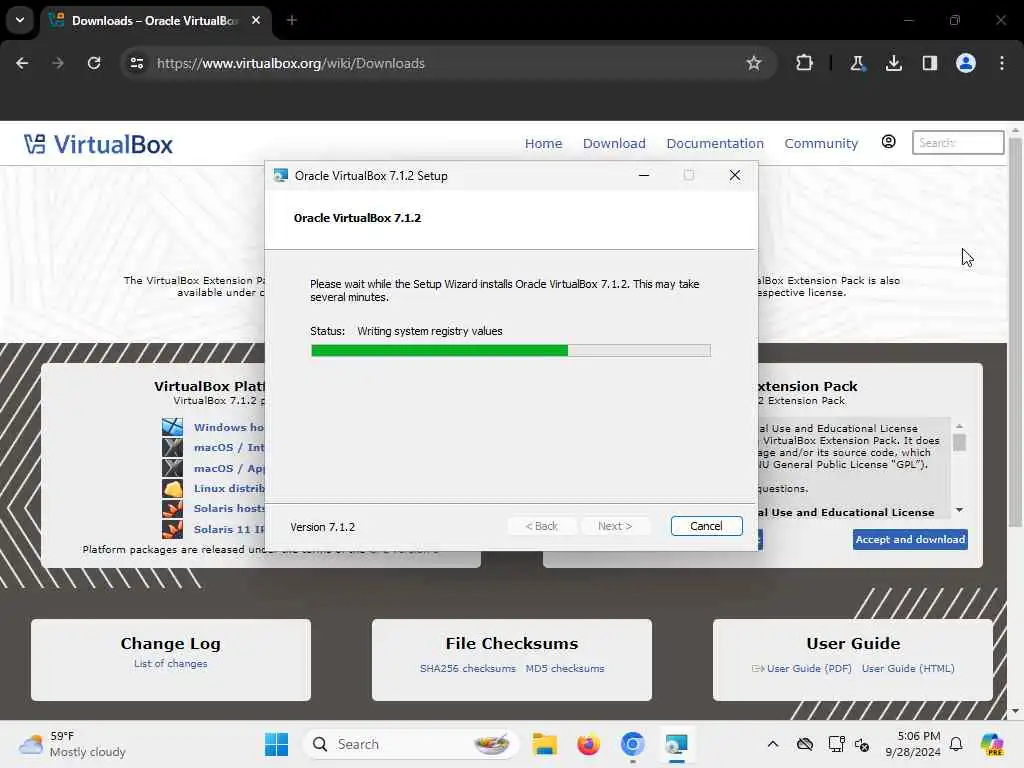Open the browser three-dot menu
This screenshot has height=768, width=1024.
tap(1002, 63)
